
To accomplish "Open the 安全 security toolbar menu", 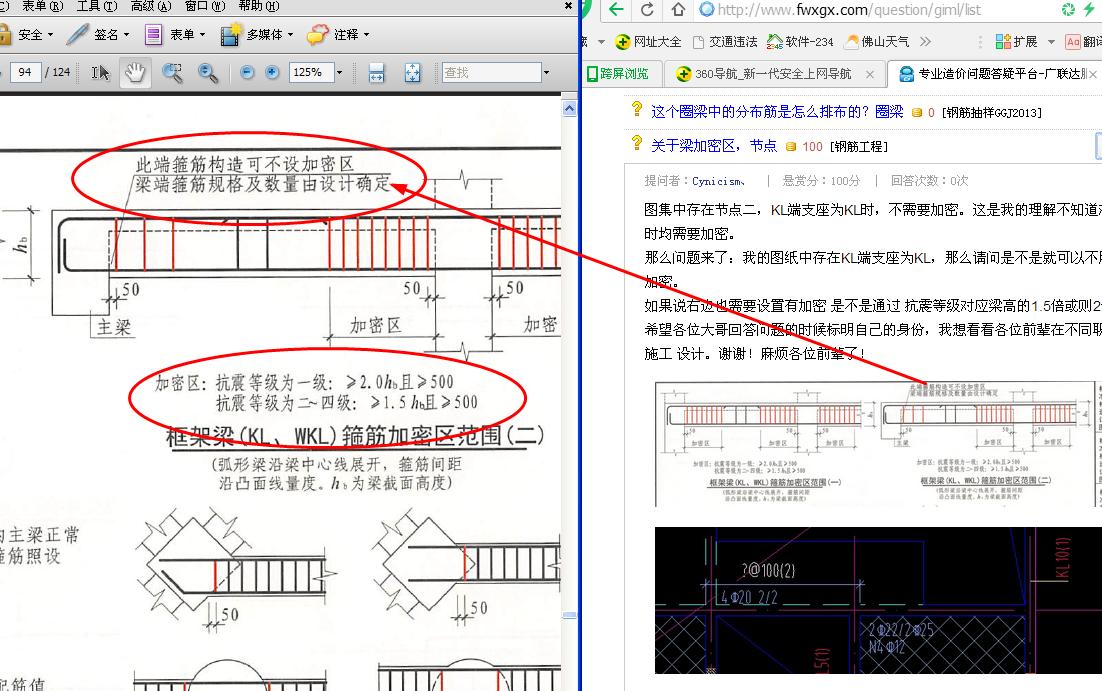I will [x=28, y=34].
